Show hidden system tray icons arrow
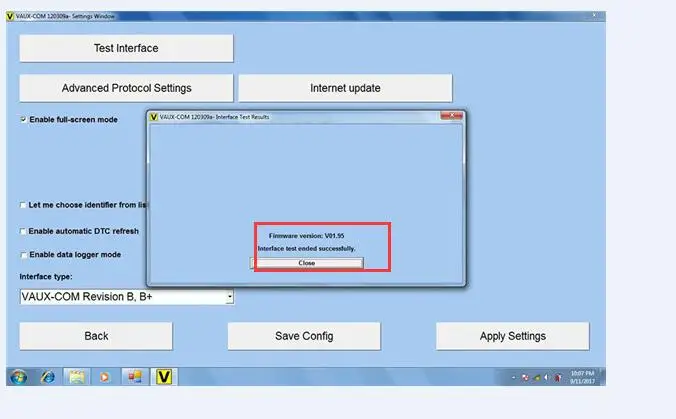676x419 pixels. pyautogui.click(x=513, y=378)
